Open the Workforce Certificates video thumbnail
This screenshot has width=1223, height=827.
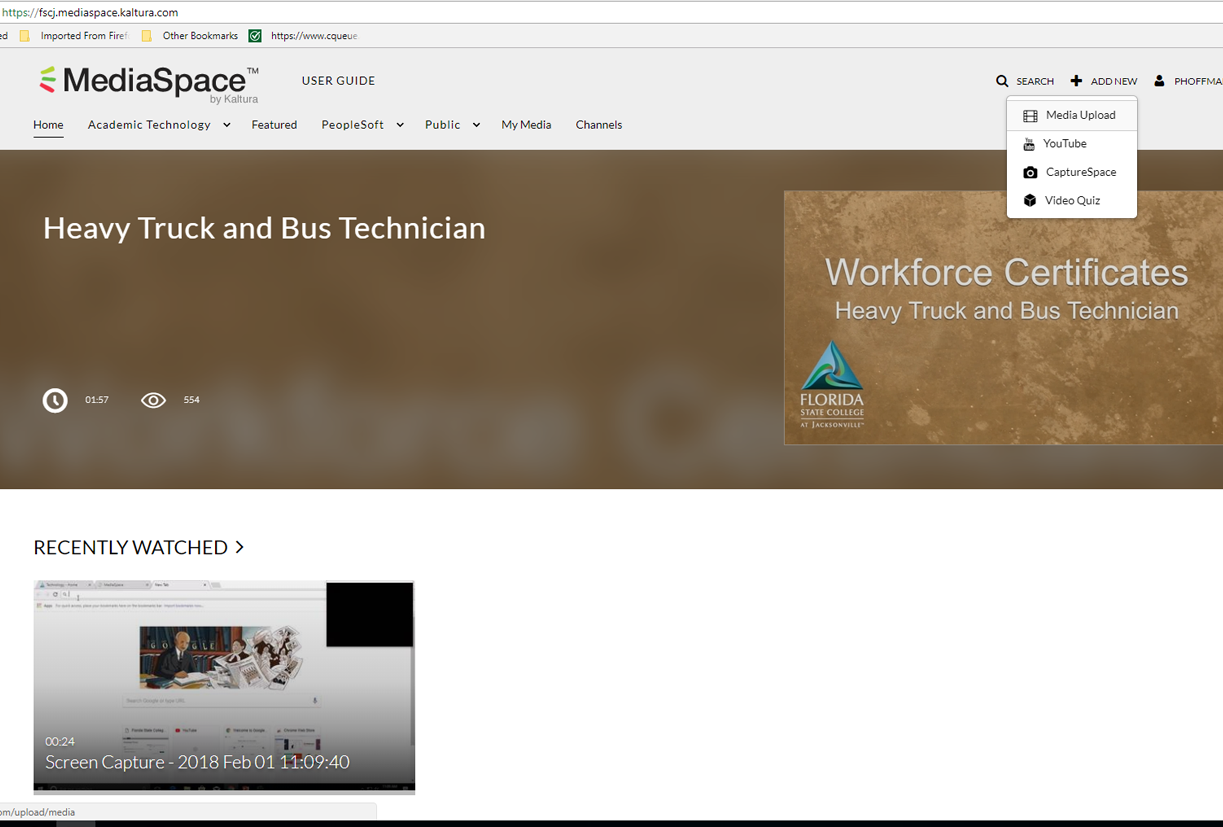pyautogui.click(x=1003, y=318)
